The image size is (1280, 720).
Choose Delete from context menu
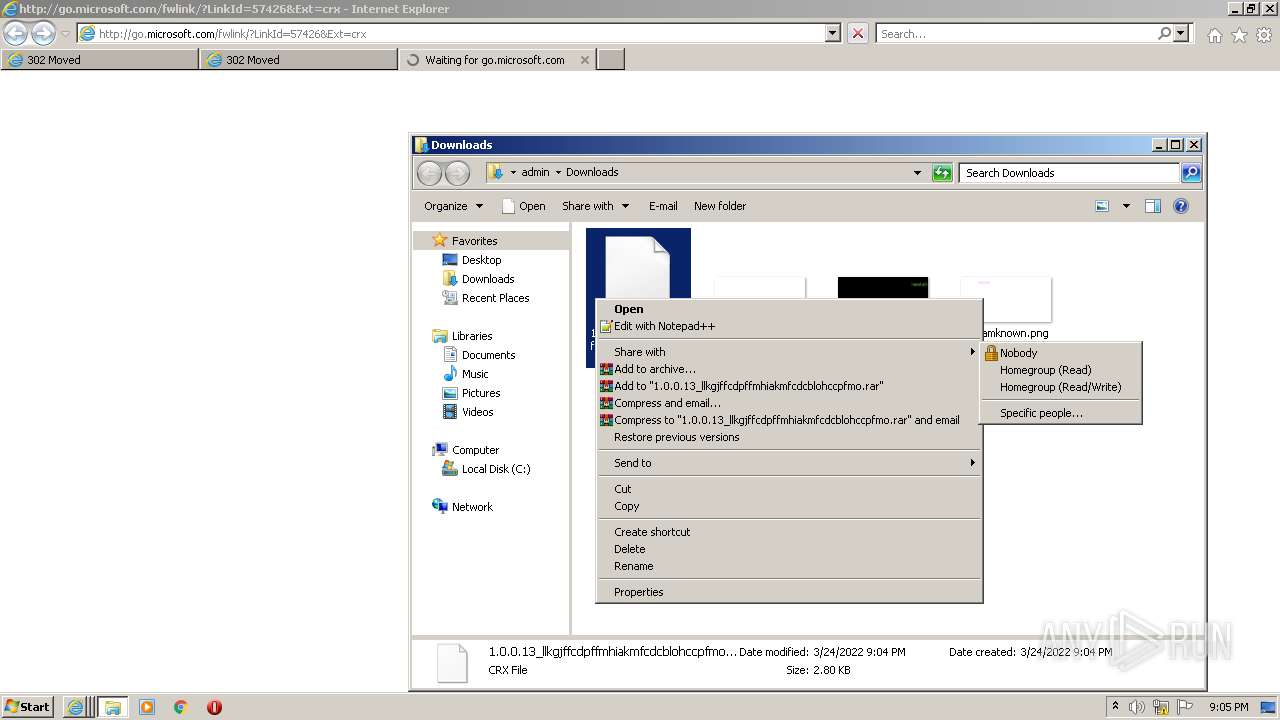point(789,549)
